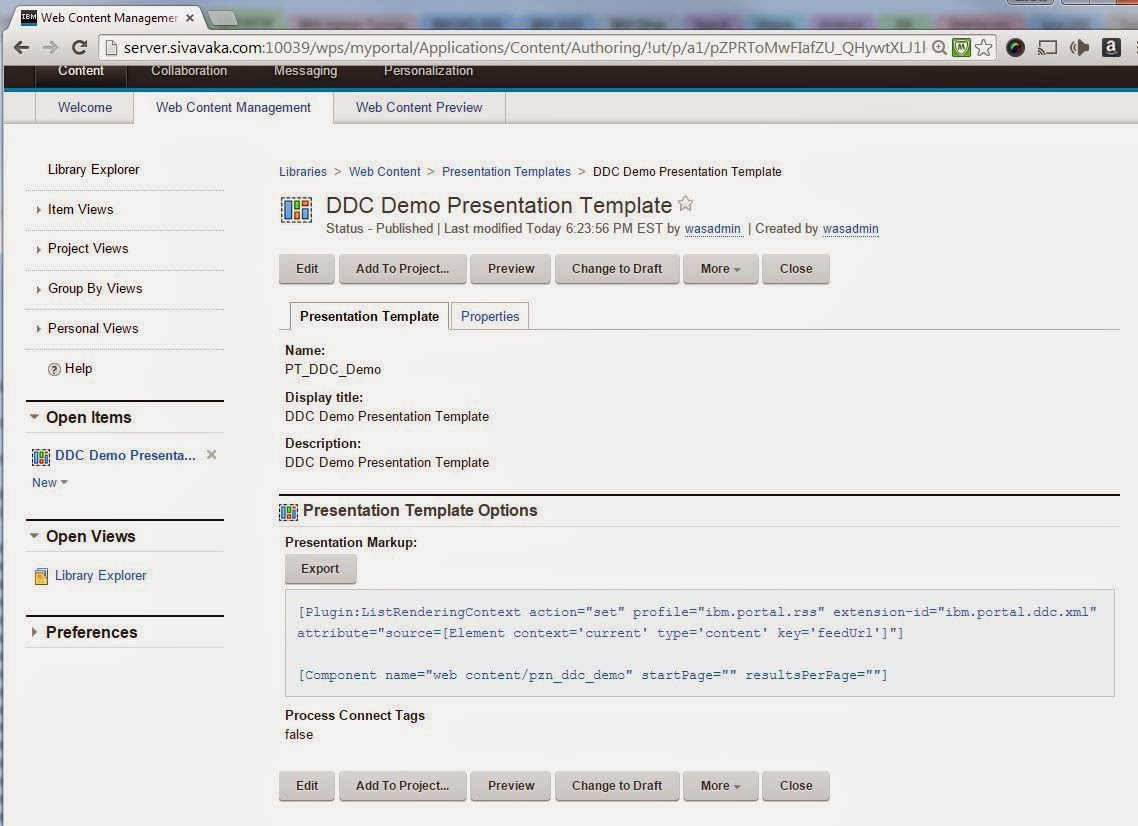Click the browser address bar URL
Image resolution: width=1138 pixels, height=826 pixels.
(524, 48)
